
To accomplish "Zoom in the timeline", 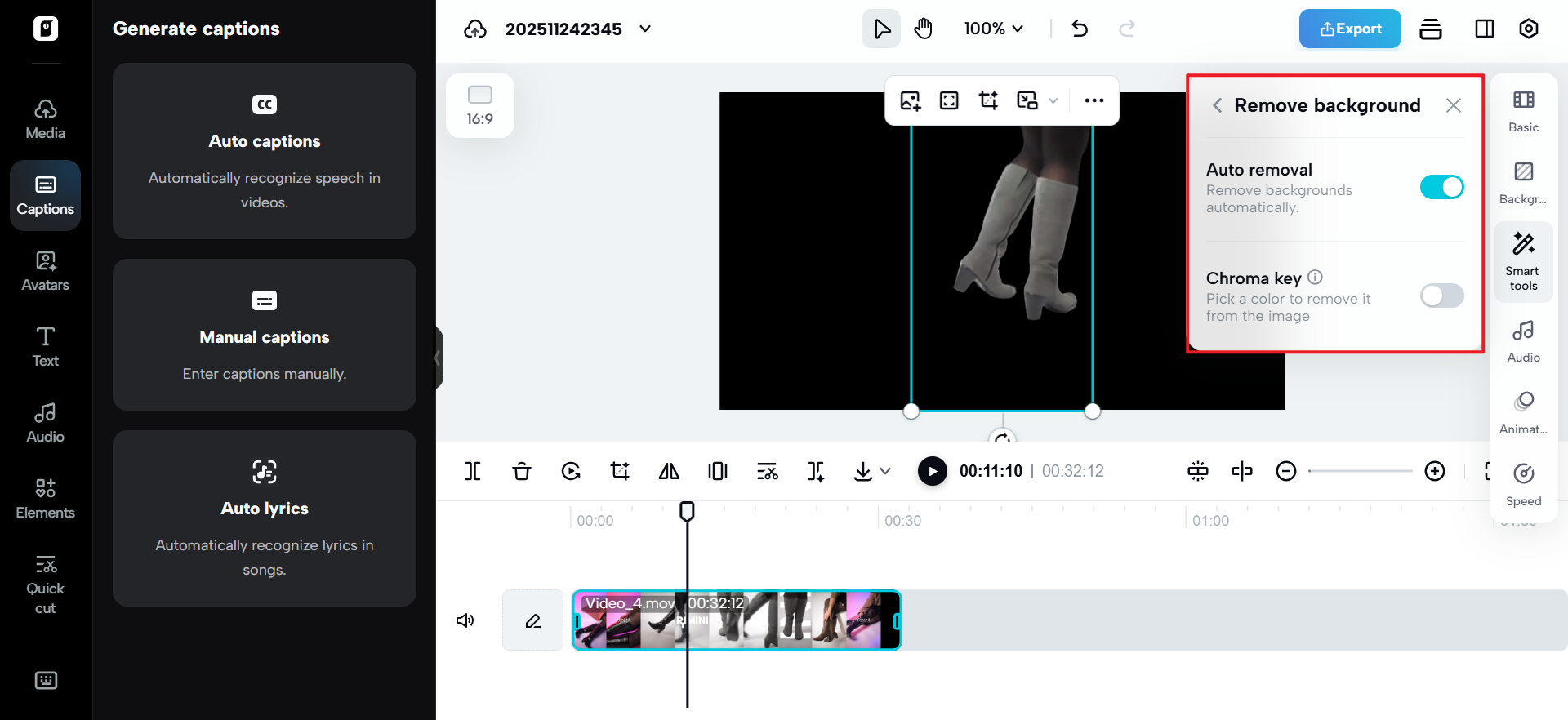I will (x=1435, y=471).
